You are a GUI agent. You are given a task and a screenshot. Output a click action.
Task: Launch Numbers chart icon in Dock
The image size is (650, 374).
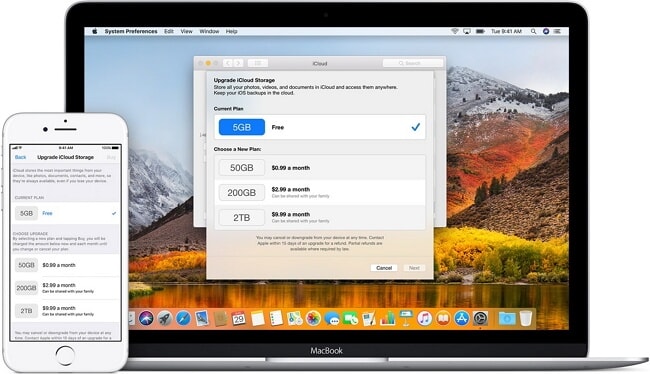pyautogui.click(x=388, y=318)
